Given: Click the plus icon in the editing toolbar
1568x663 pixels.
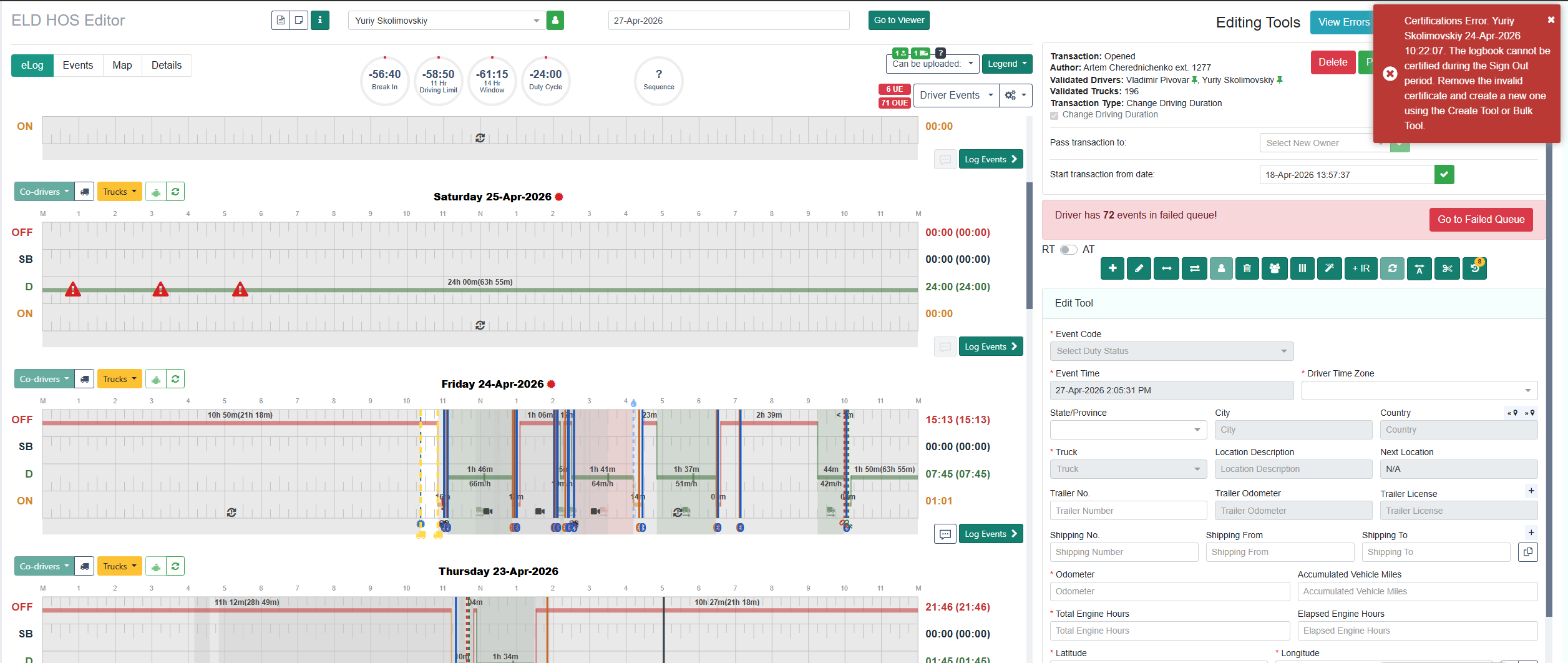Looking at the screenshot, I should point(1113,268).
